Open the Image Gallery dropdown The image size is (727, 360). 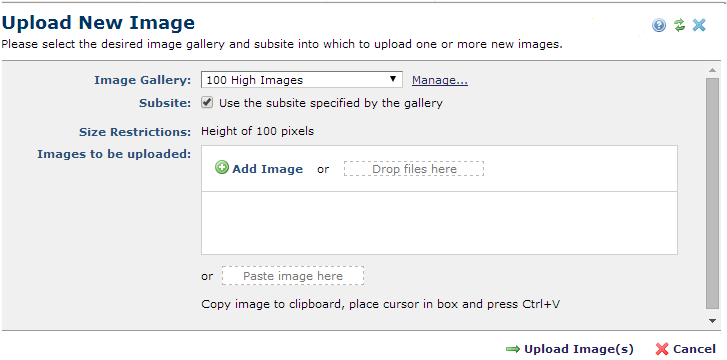pos(302,80)
